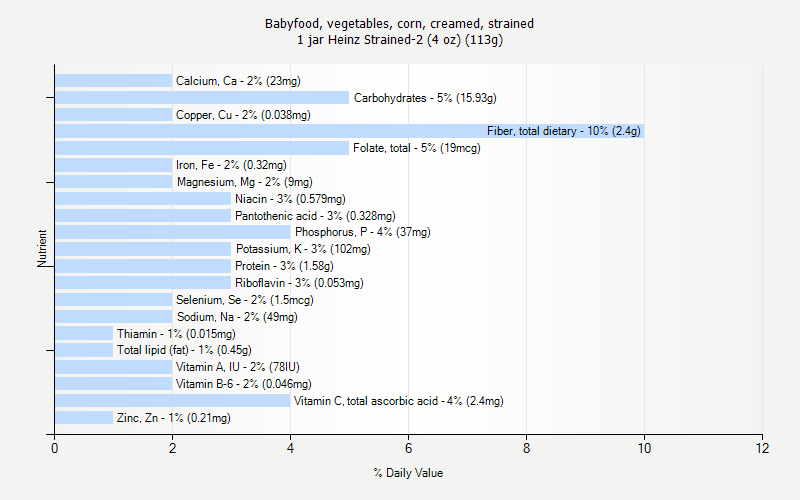This screenshot has height=500, width=800.
Task: Click the Fiber, total dietary bar
Action: coord(349,131)
